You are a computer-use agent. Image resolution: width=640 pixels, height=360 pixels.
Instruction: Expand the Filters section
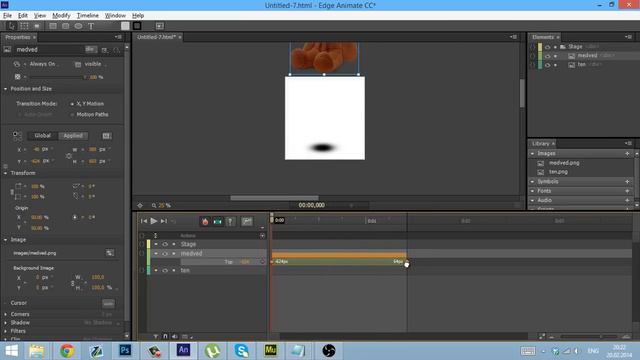tap(6, 331)
